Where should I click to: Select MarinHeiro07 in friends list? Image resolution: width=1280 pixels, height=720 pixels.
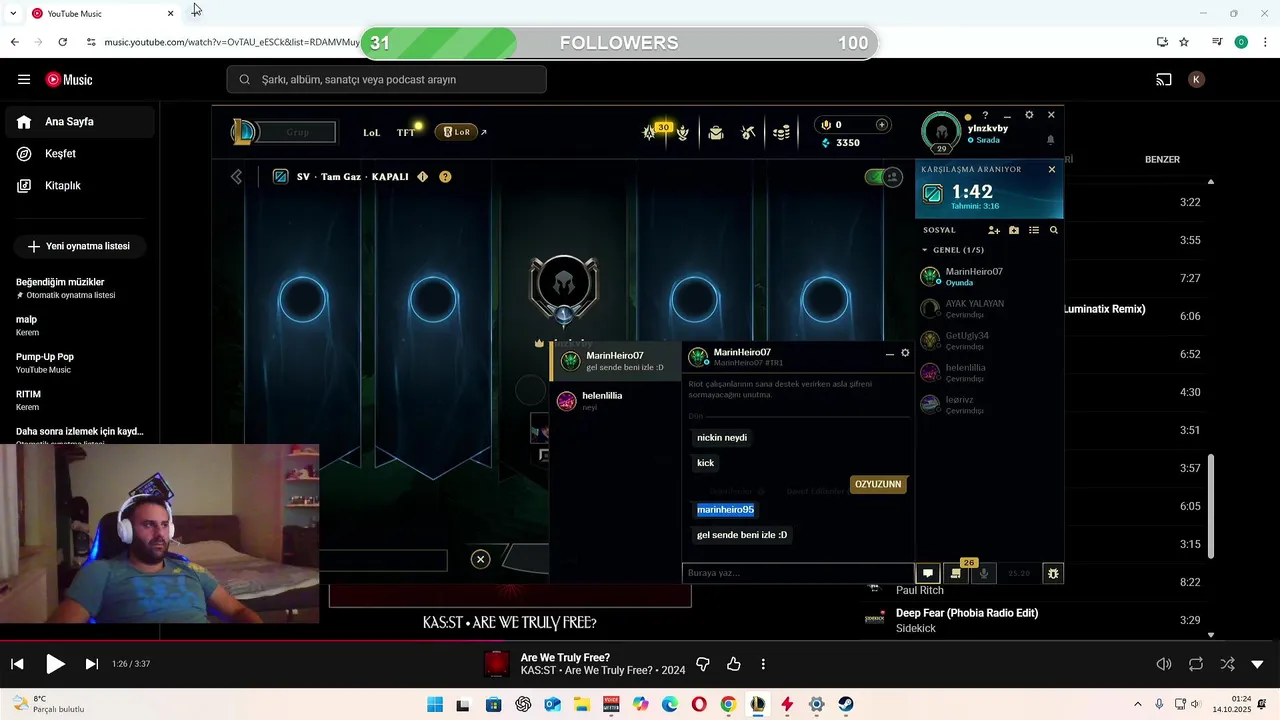989,277
